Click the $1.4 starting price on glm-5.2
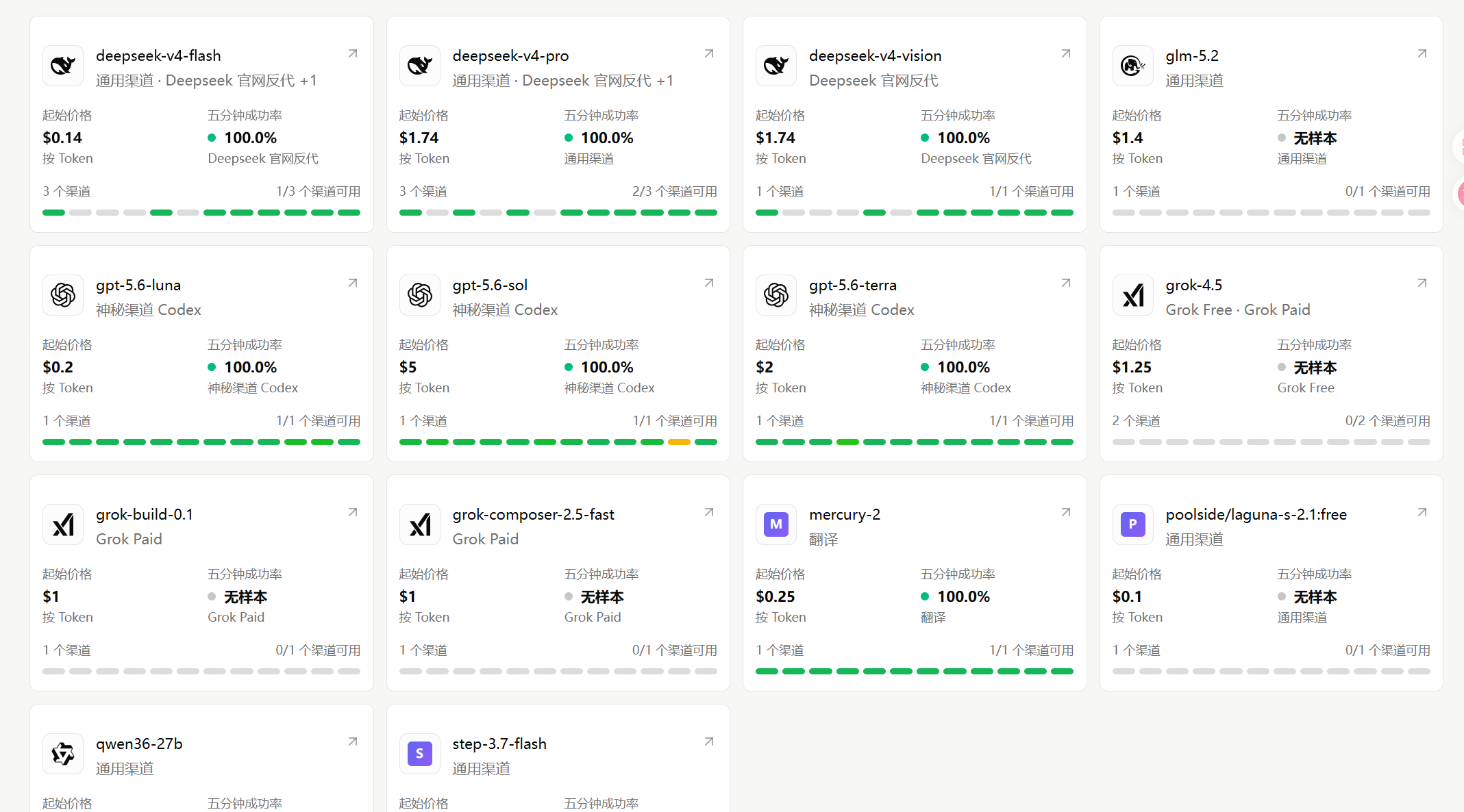 tap(1128, 138)
